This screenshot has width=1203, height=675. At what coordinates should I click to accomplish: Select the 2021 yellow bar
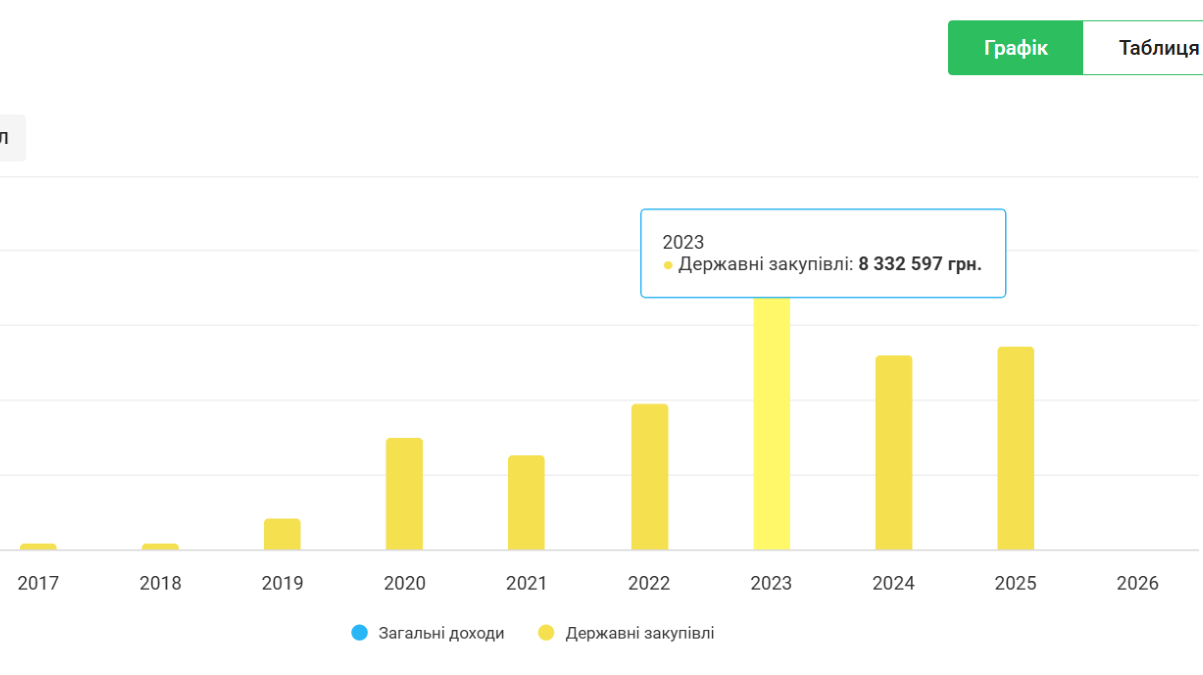point(526,502)
